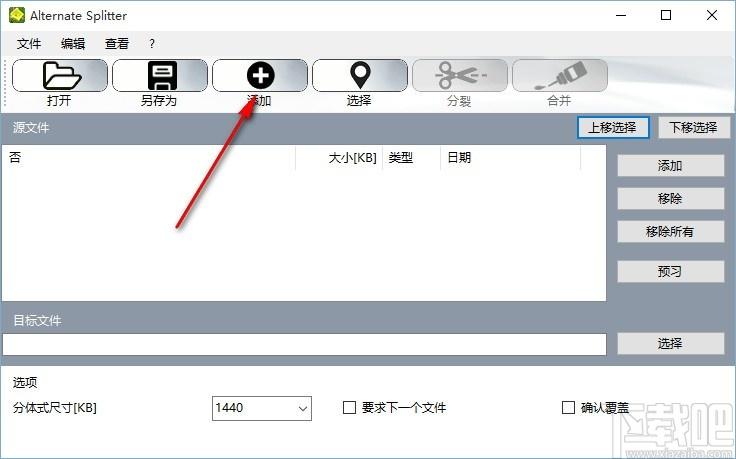Viewport: 736px width, 459px height.
Task: Click the 添加 button beside the source list
Action: pos(670,166)
